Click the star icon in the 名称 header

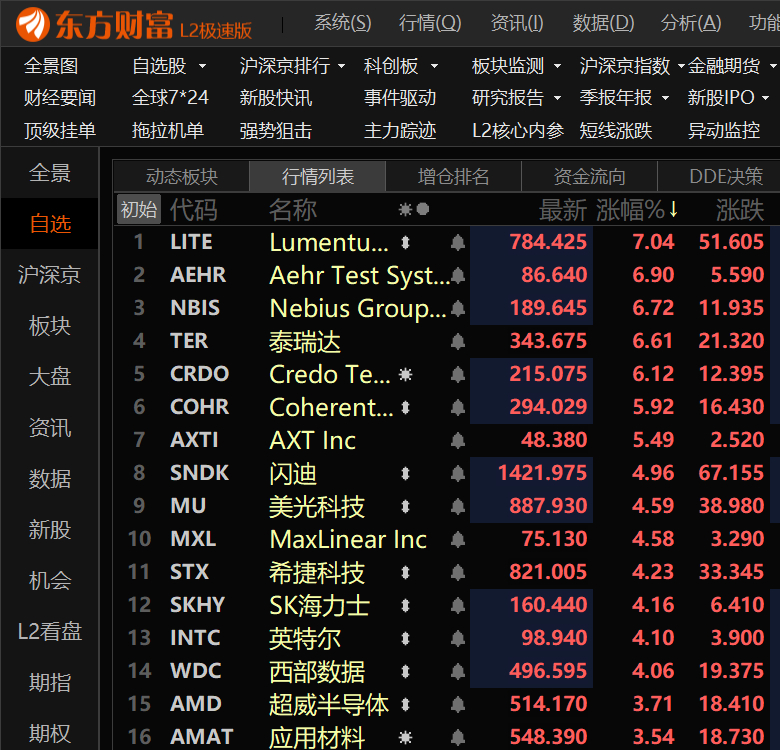pos(405,209)
